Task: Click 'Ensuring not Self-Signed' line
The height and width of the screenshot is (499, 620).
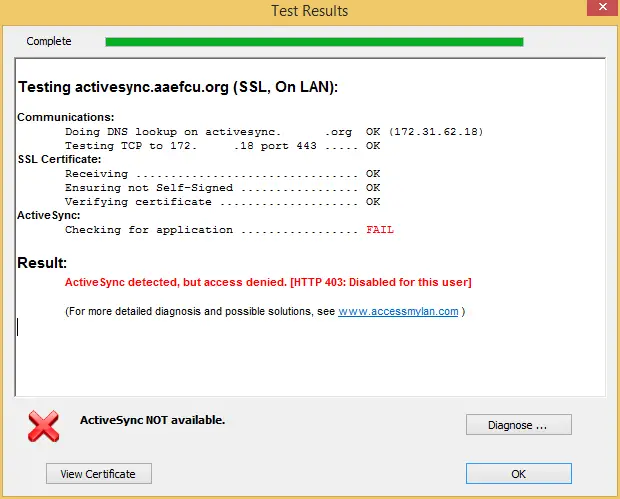Action: coord(223,188)
